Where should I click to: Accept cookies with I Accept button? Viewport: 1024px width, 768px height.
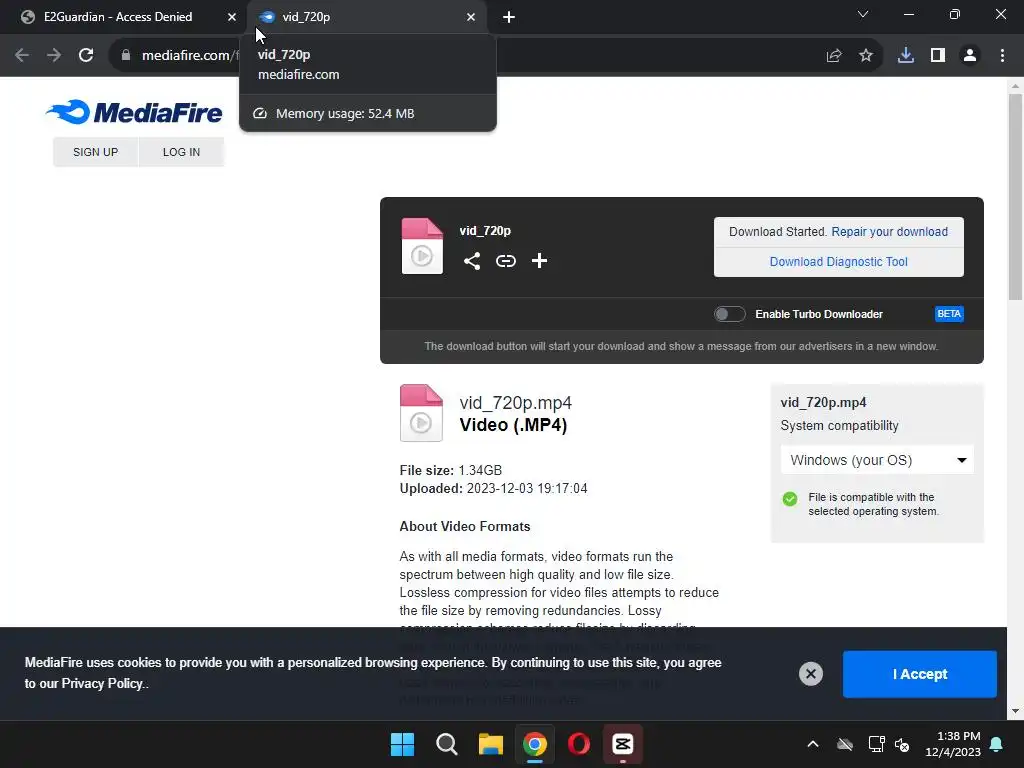920,674
